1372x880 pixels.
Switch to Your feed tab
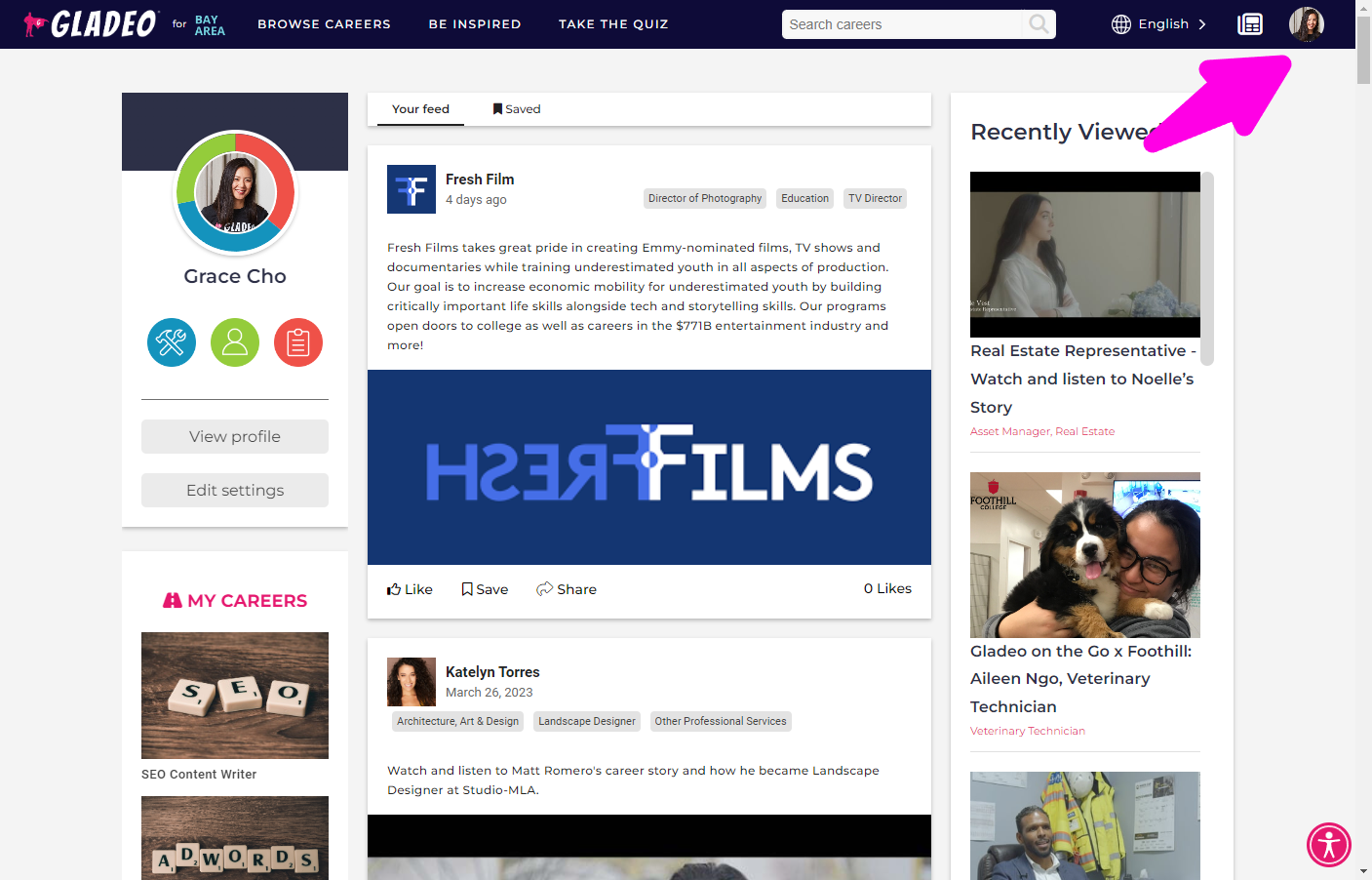(x=420, y=109)
